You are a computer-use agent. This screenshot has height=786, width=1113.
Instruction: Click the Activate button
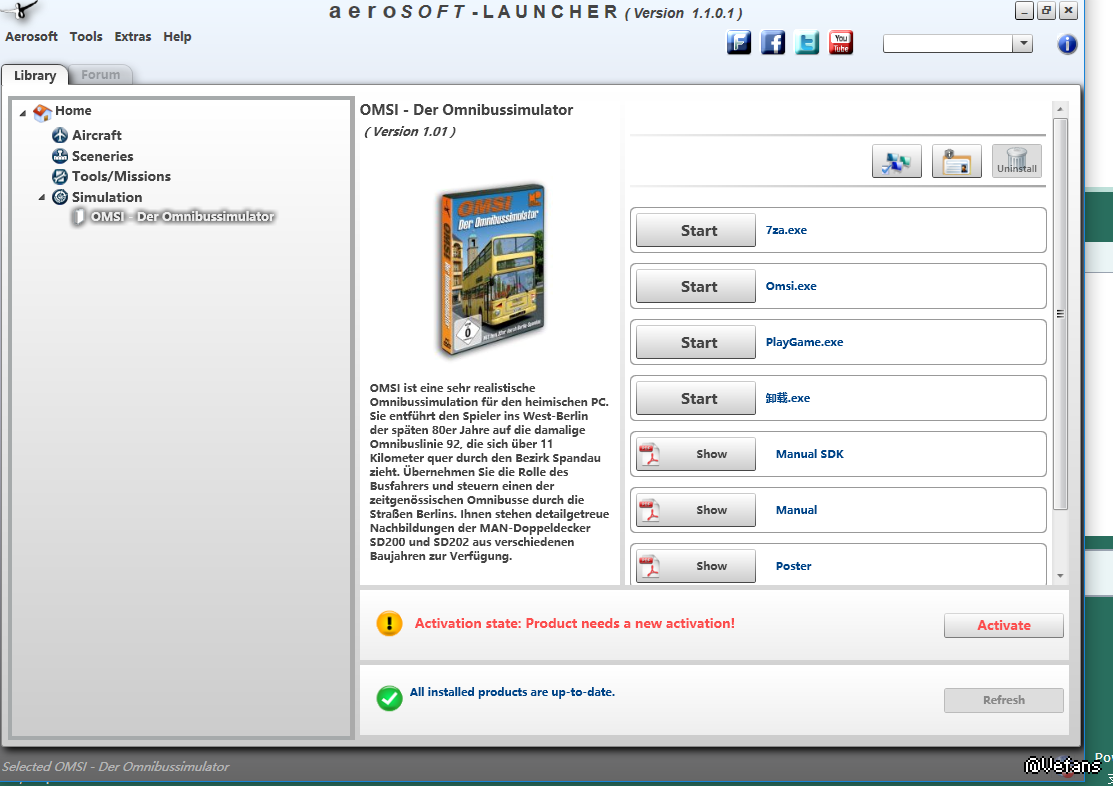(1004, 626)
